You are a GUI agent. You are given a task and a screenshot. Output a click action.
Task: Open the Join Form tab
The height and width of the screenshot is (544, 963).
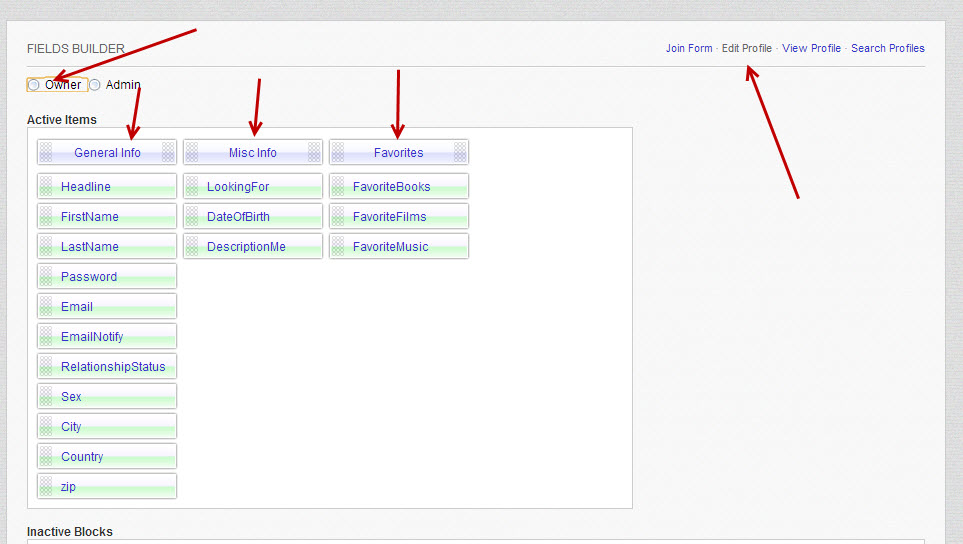tap(689, 48)
